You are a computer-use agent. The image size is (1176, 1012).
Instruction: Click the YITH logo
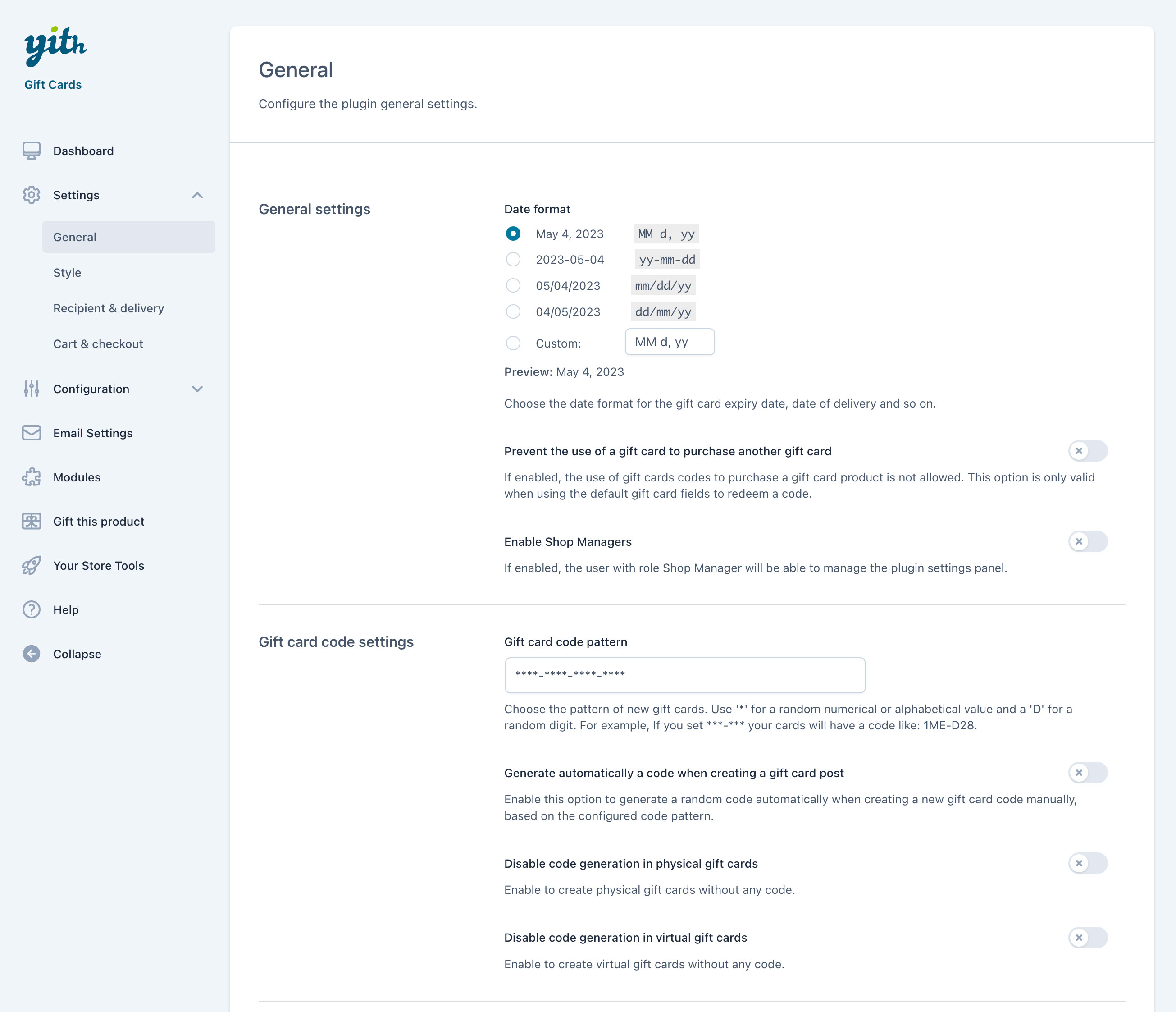pos(55,46)
